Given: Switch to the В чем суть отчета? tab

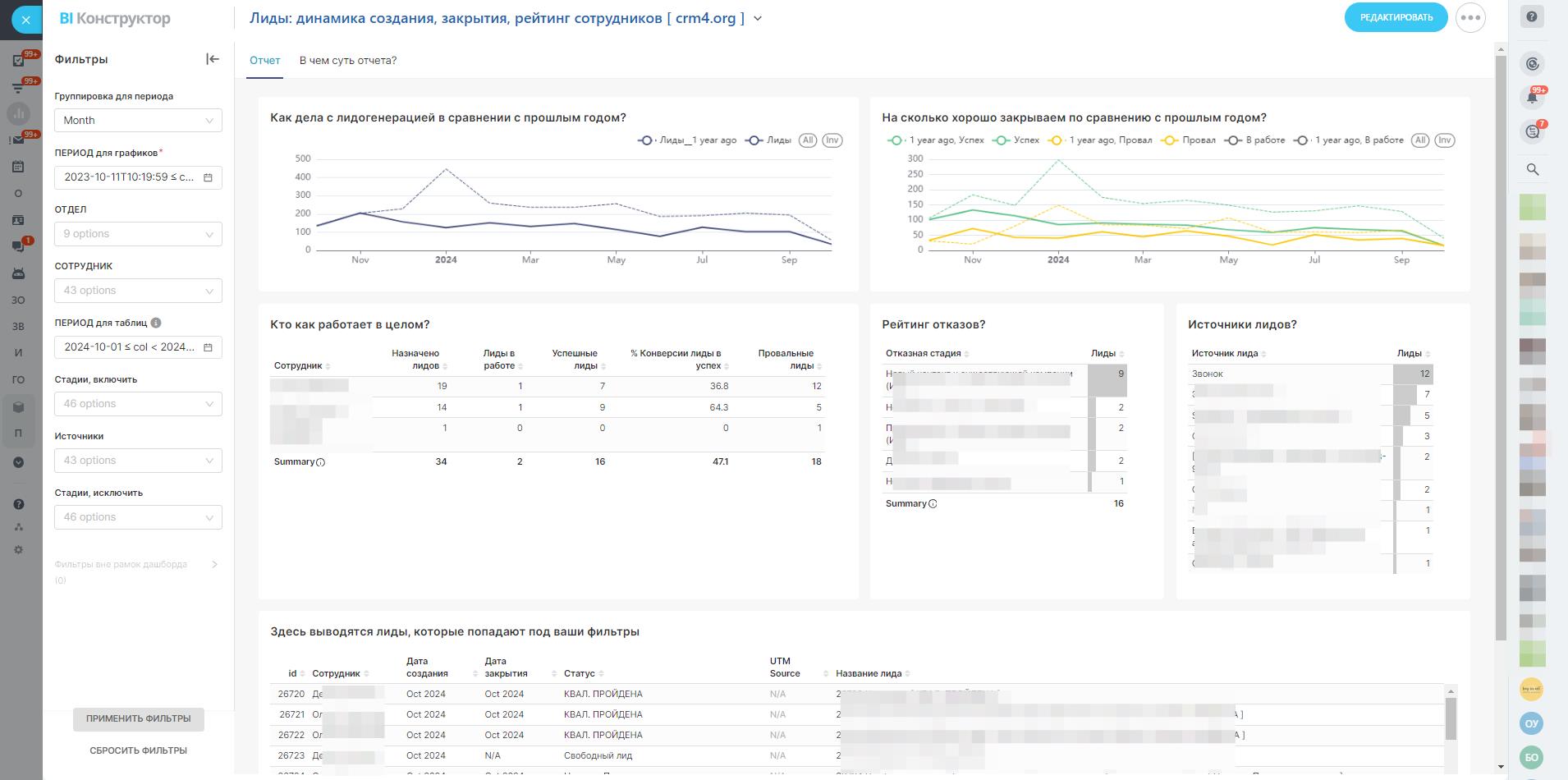Looking at the screenshot, I should pyautogui.click(x=347, y=61).
